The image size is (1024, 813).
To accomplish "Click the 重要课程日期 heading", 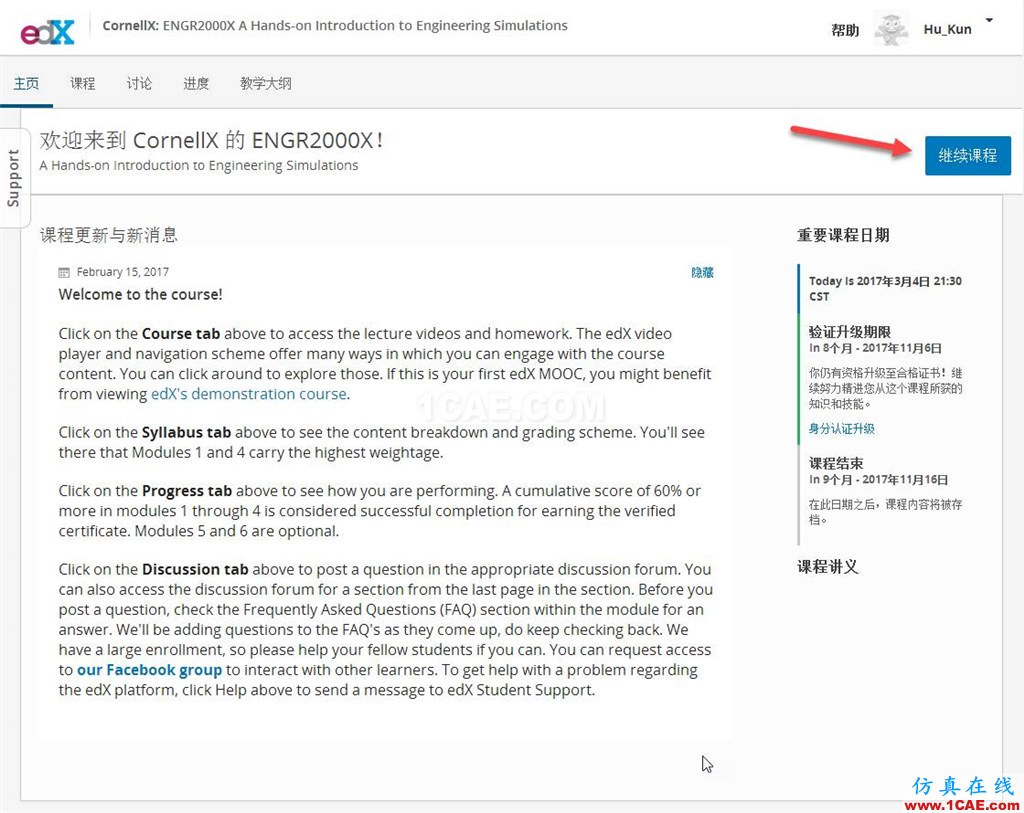I will tap(842, 235).
